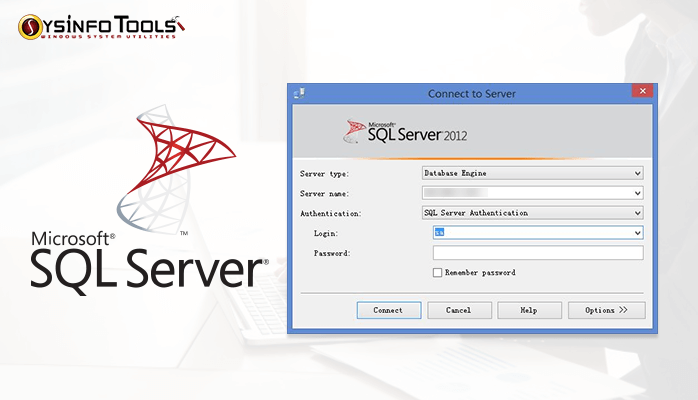Close the Connect to Server dialog
The width and height of the screenshot is (698, 400).
pyautogui.click(x=642, y=91)
